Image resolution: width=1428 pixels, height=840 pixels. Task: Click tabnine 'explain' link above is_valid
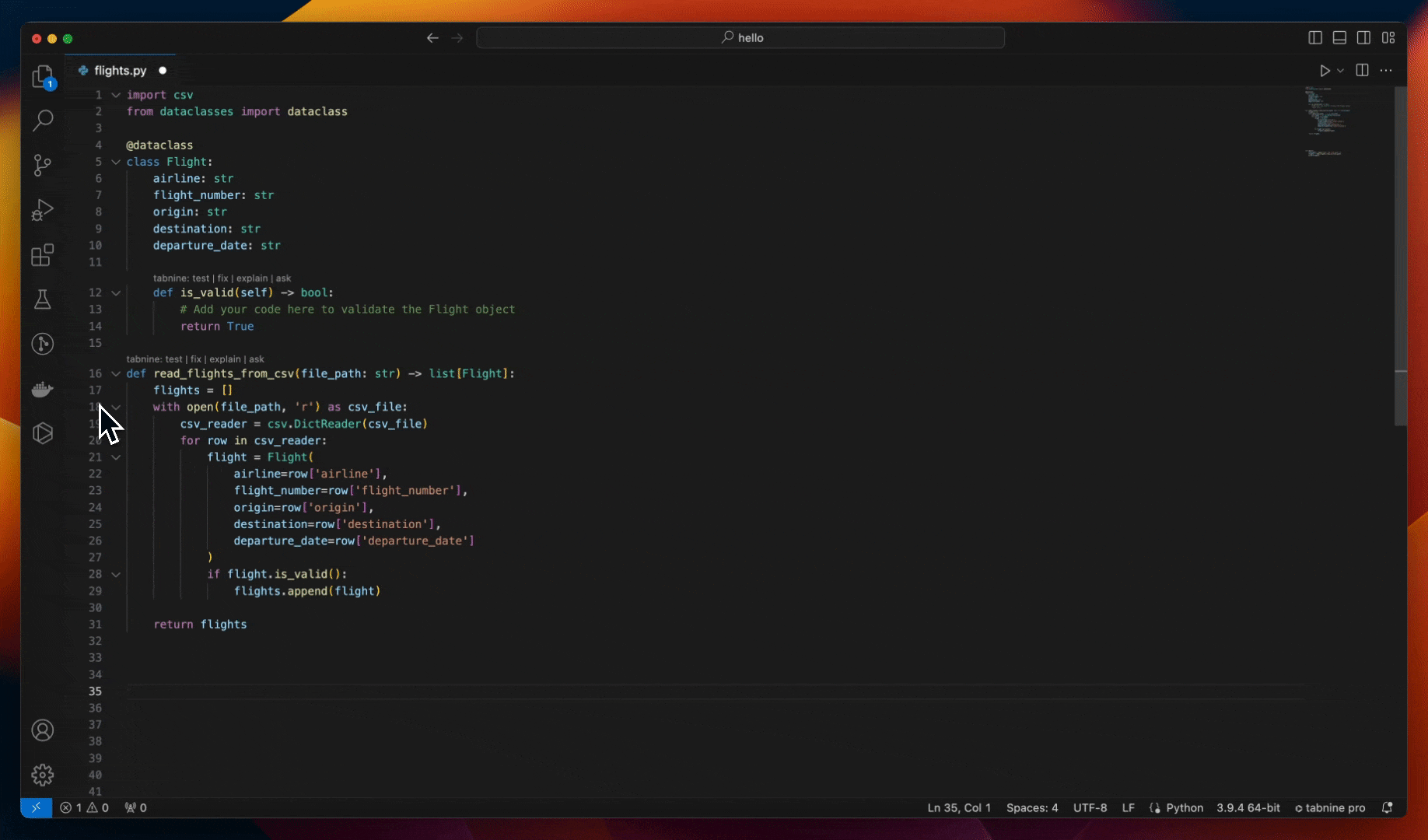point(251,278)
